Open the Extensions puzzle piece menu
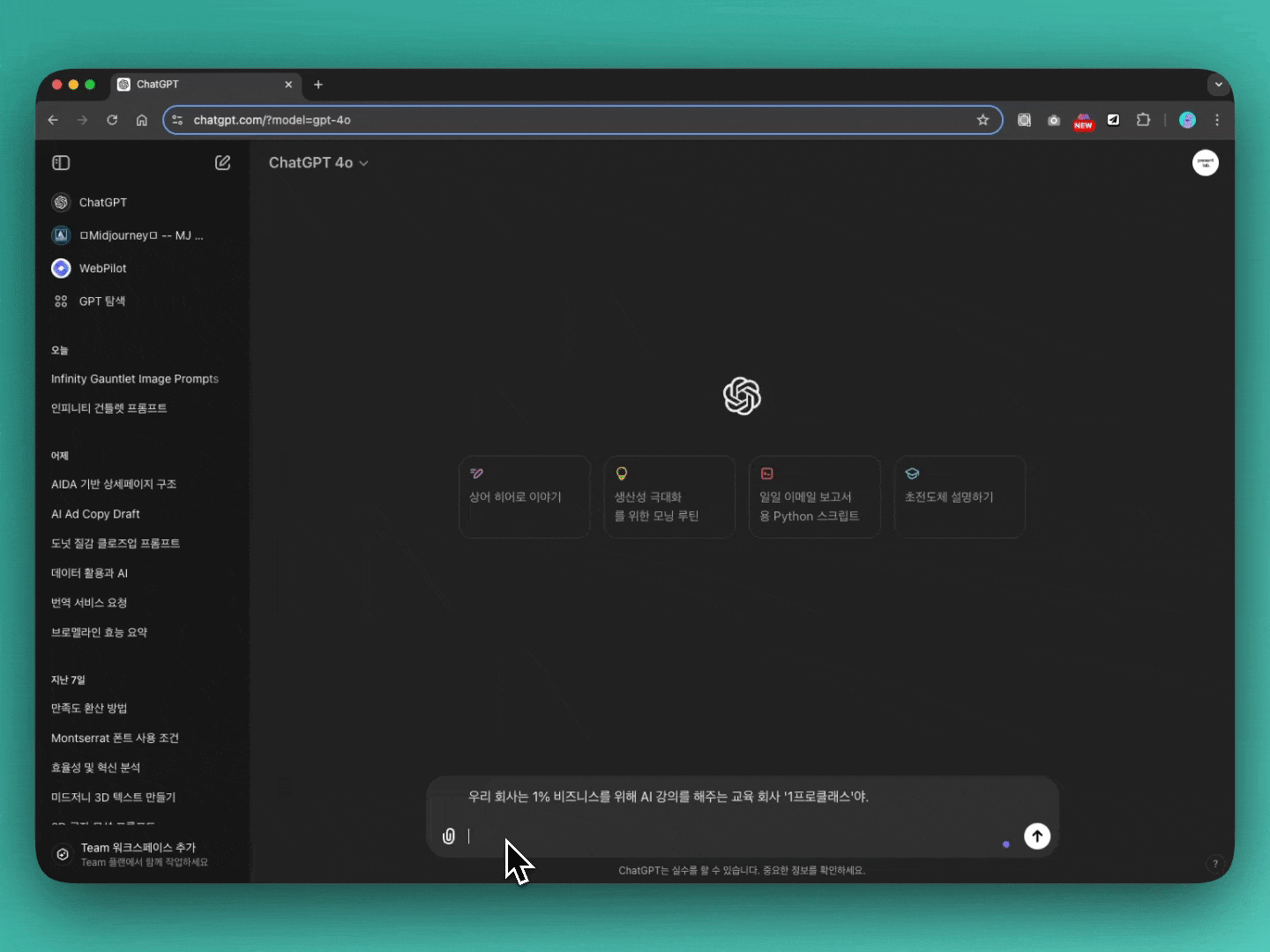The image size is (1270, 952). point(1144,120)
